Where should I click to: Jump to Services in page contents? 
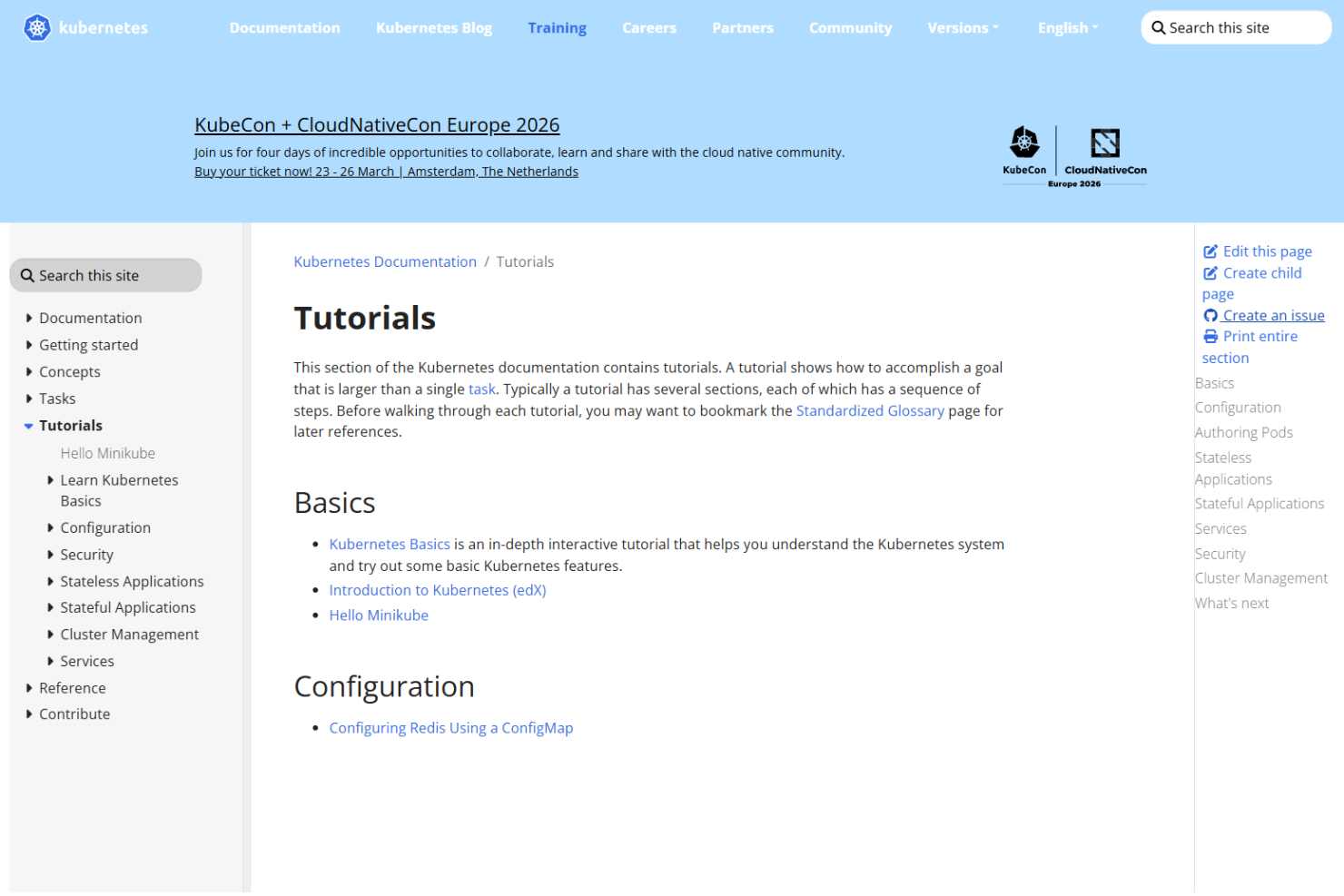pyautogui.click(x=1220, y=529)
